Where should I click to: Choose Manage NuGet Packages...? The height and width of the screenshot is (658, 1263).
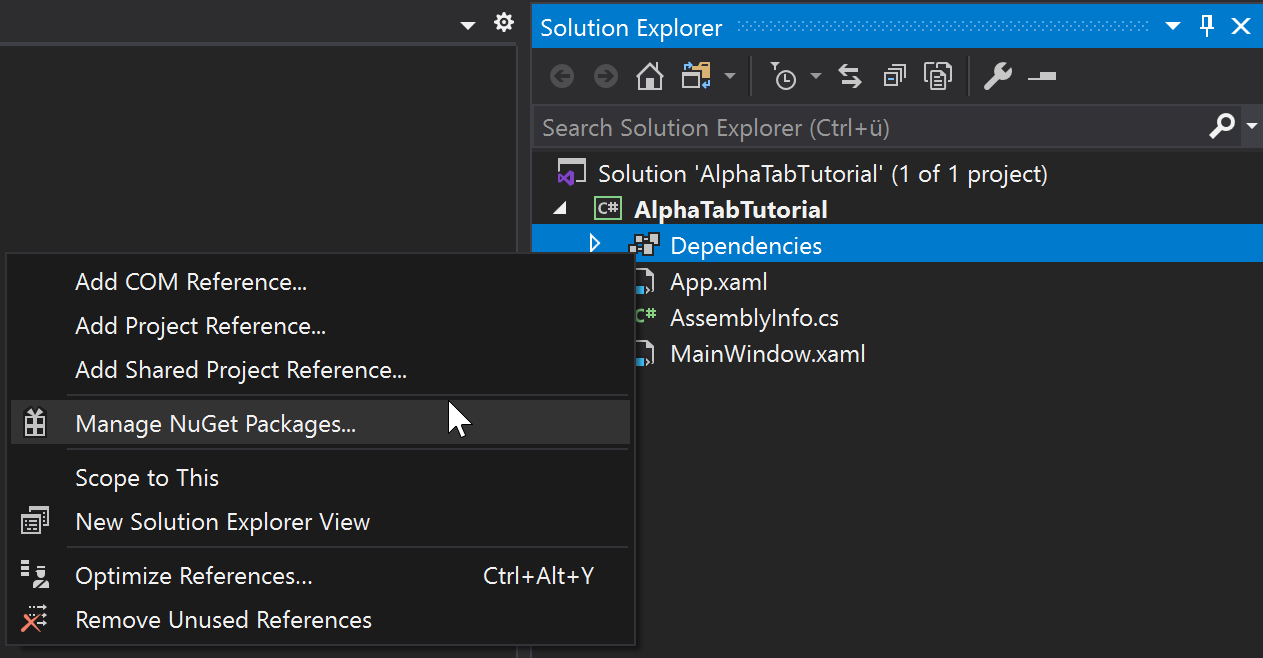[320, 424]
